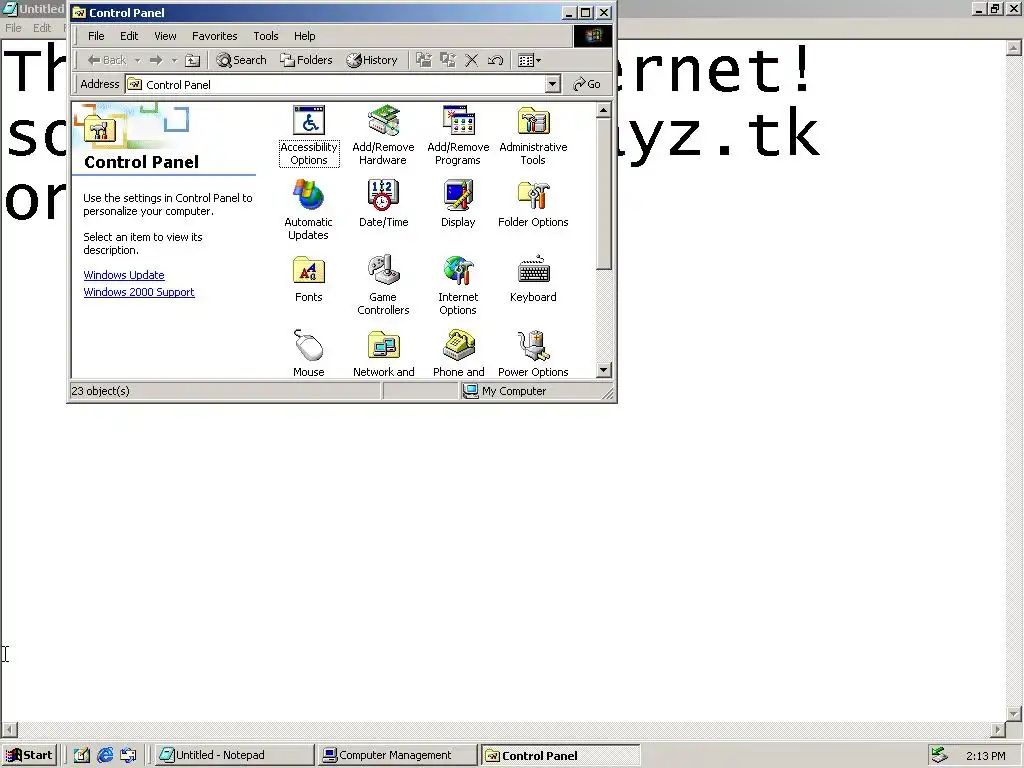
Task: Click Notepad's horizontal scroll left arrow
Action: coord(9,729)
